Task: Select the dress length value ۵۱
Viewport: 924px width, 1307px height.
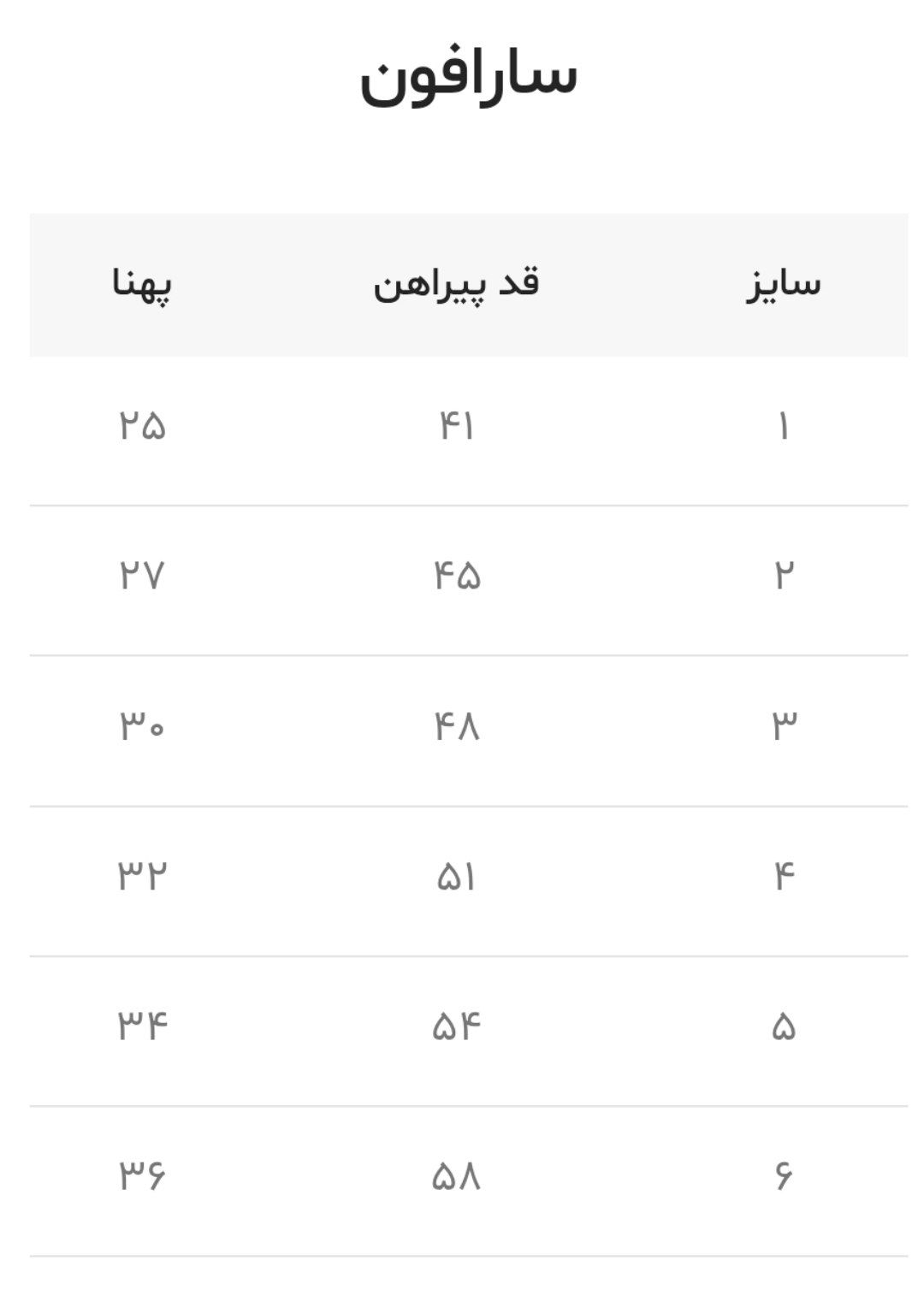Action: (456, 877)
